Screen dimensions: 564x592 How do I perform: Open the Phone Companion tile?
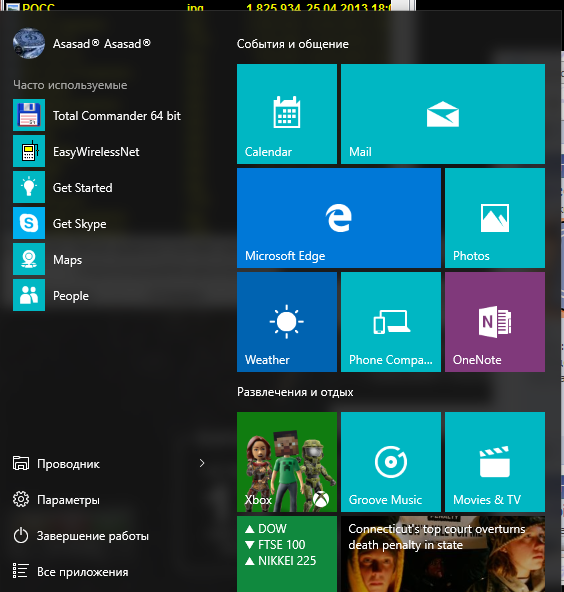coord(391,322)
